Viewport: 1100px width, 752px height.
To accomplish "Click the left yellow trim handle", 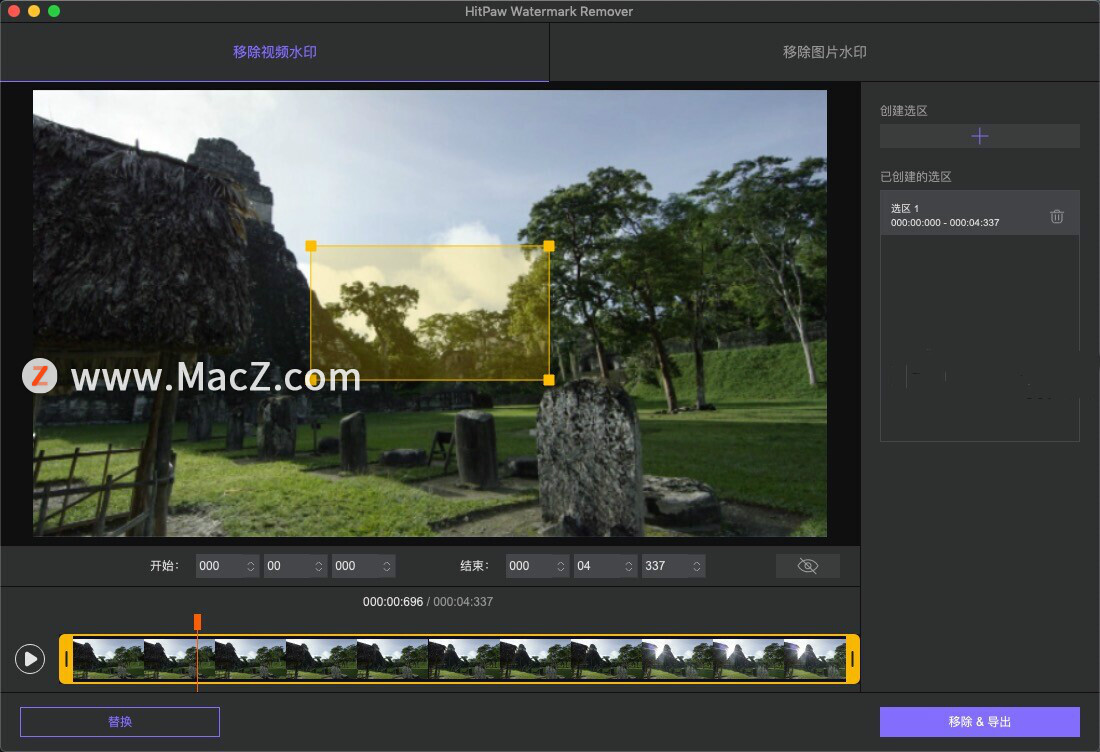I will (66, 659).
